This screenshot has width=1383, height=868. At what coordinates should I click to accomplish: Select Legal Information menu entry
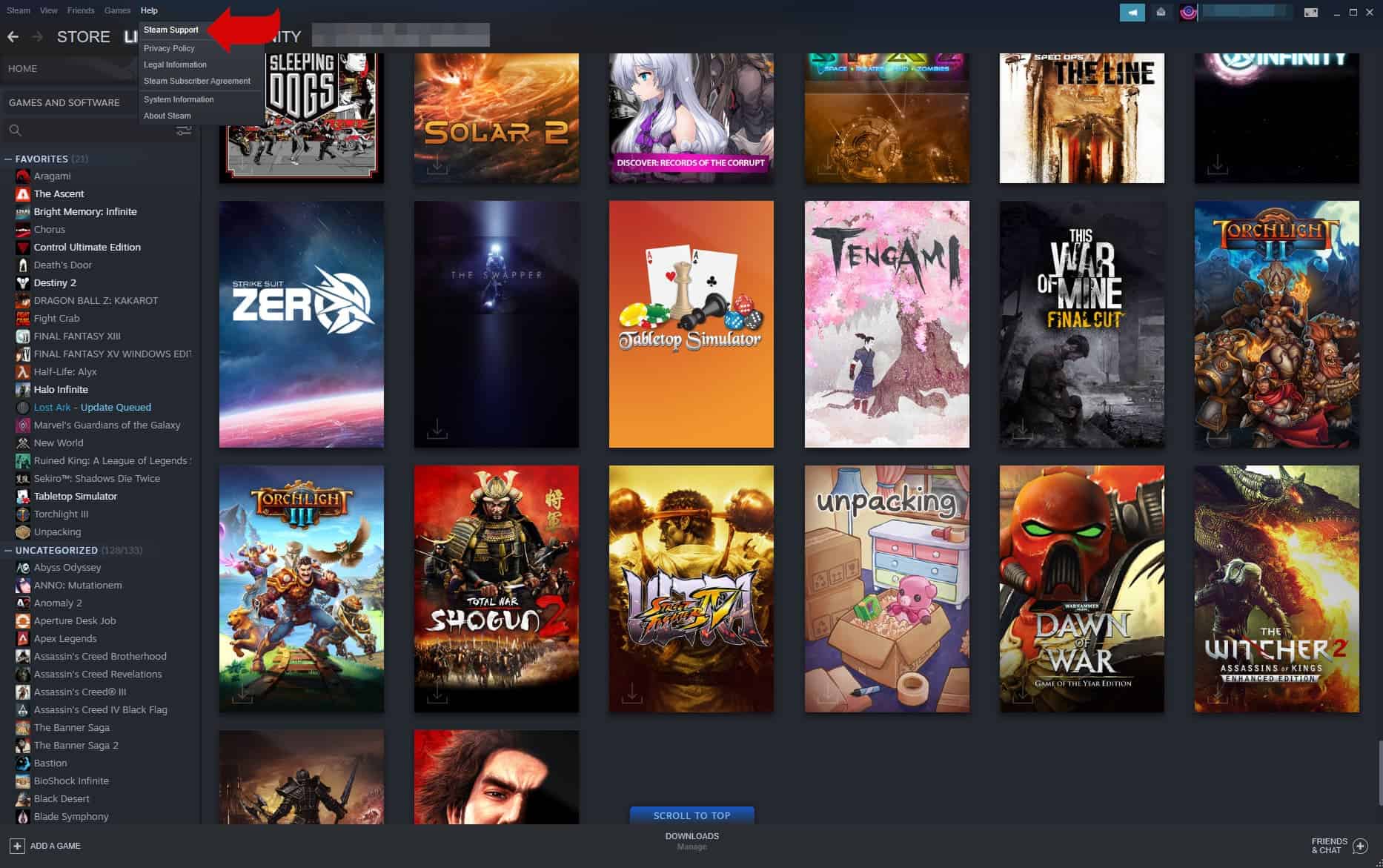pos(175,64)
